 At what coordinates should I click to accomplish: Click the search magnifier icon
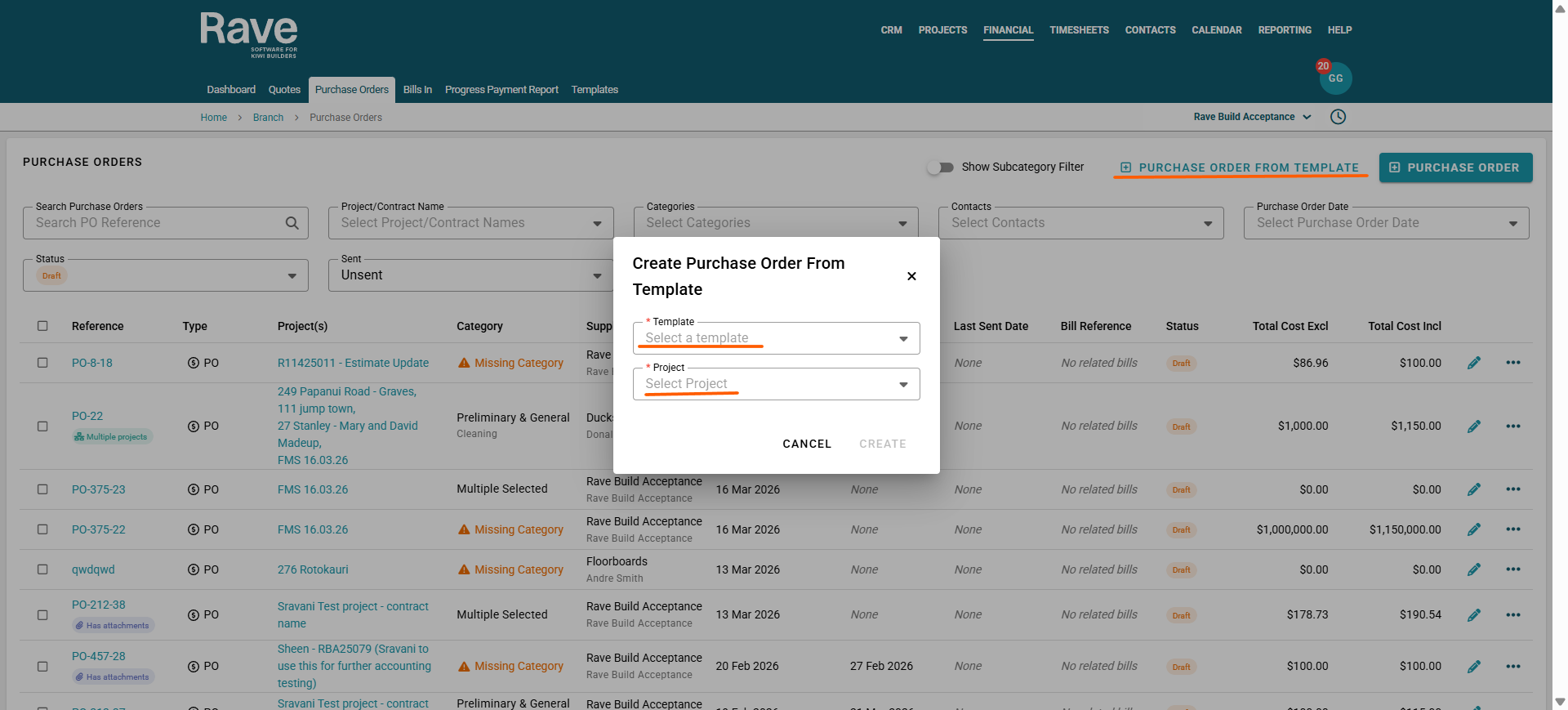[292, 223]
